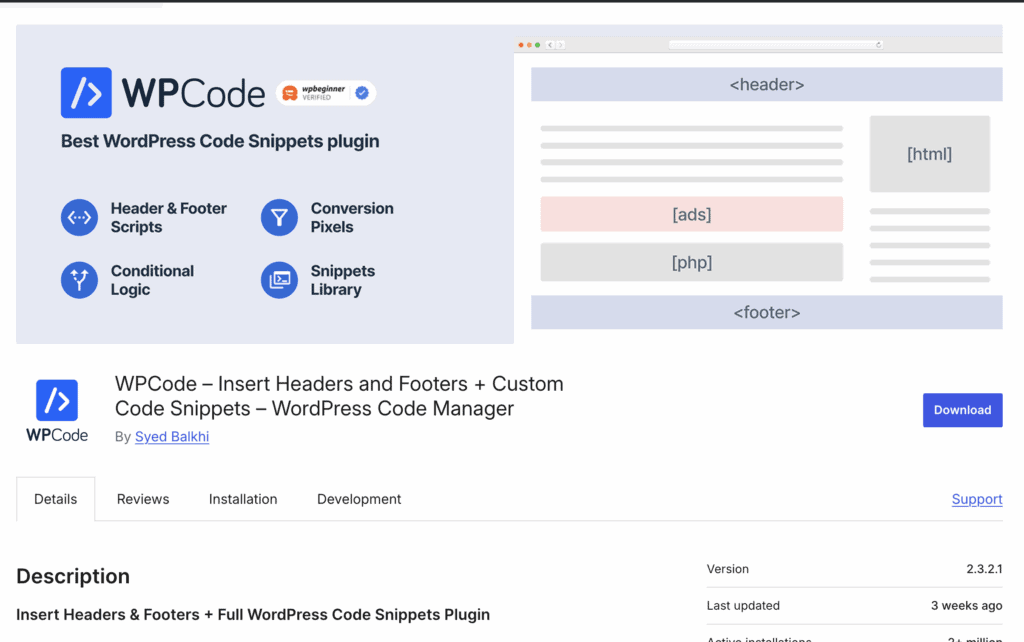Click the Description heading
This screenshot has height=642, width=1024.
73,576
